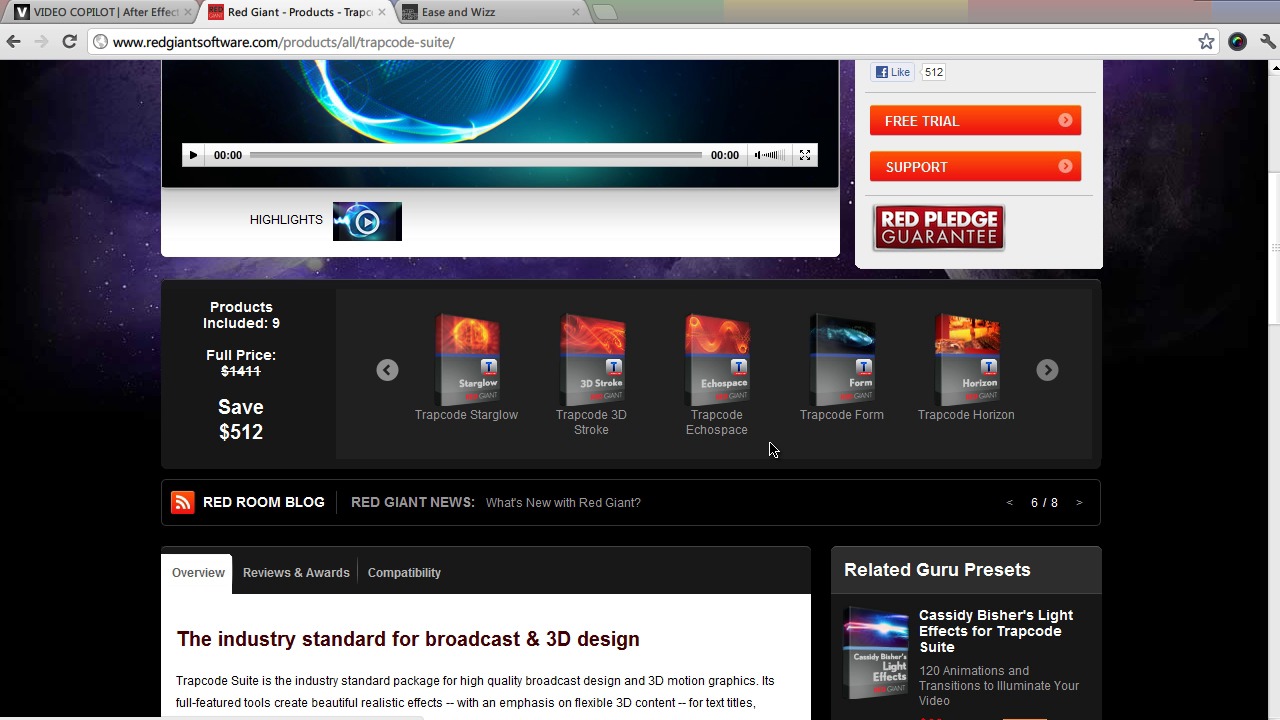This screenshot has width=1280, height=720.
Task: Seek along the video progress bar
Action: coord(476,155)
